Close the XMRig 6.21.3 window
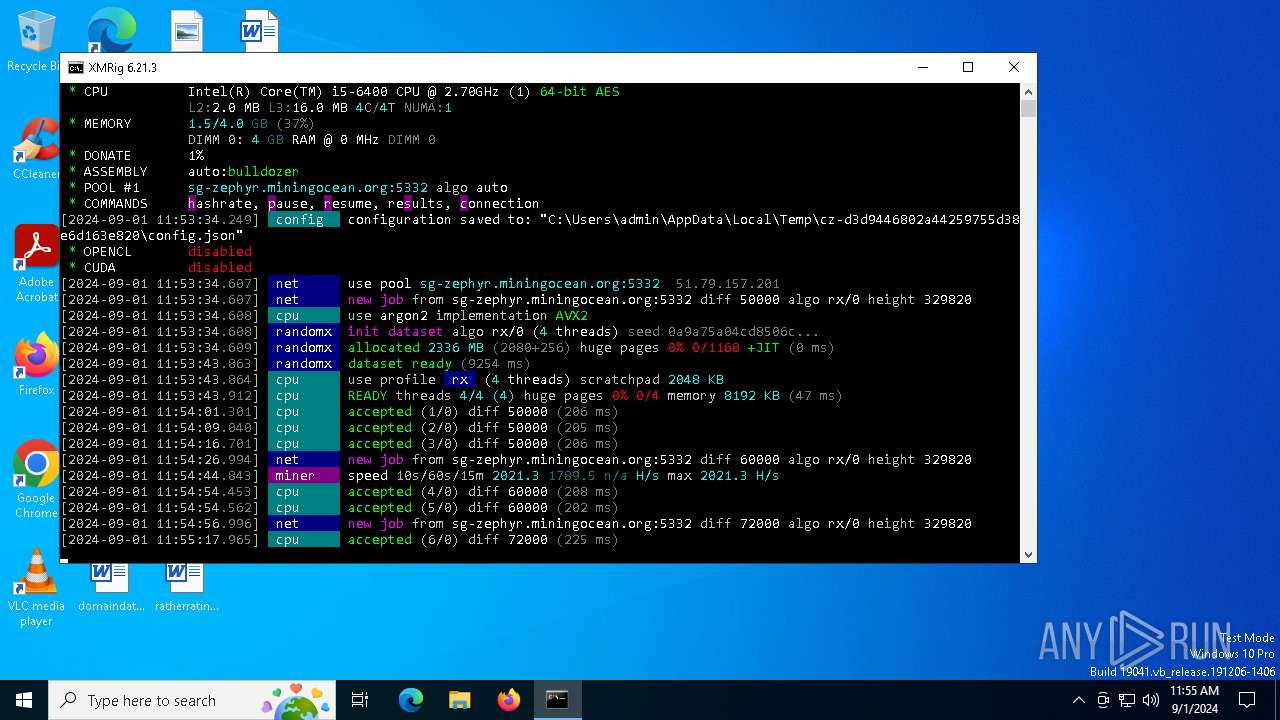The width and height of the screenshot is (1280, 720). (1013, 68)
